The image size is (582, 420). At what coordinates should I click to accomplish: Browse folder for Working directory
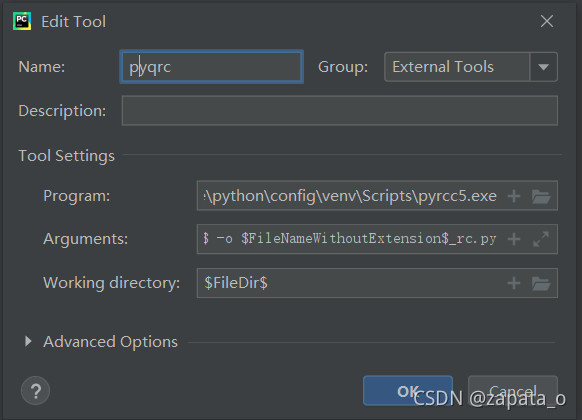coord(541,283)
